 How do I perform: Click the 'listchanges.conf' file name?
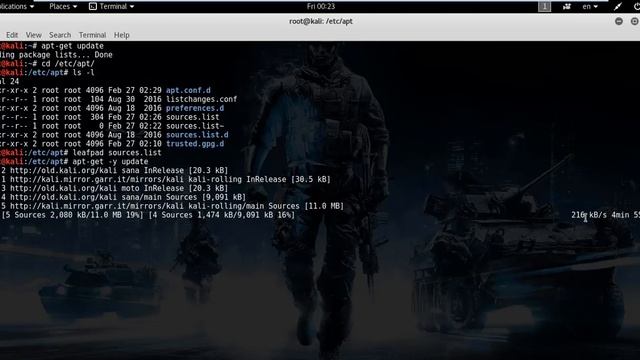(x=201, y=100)
